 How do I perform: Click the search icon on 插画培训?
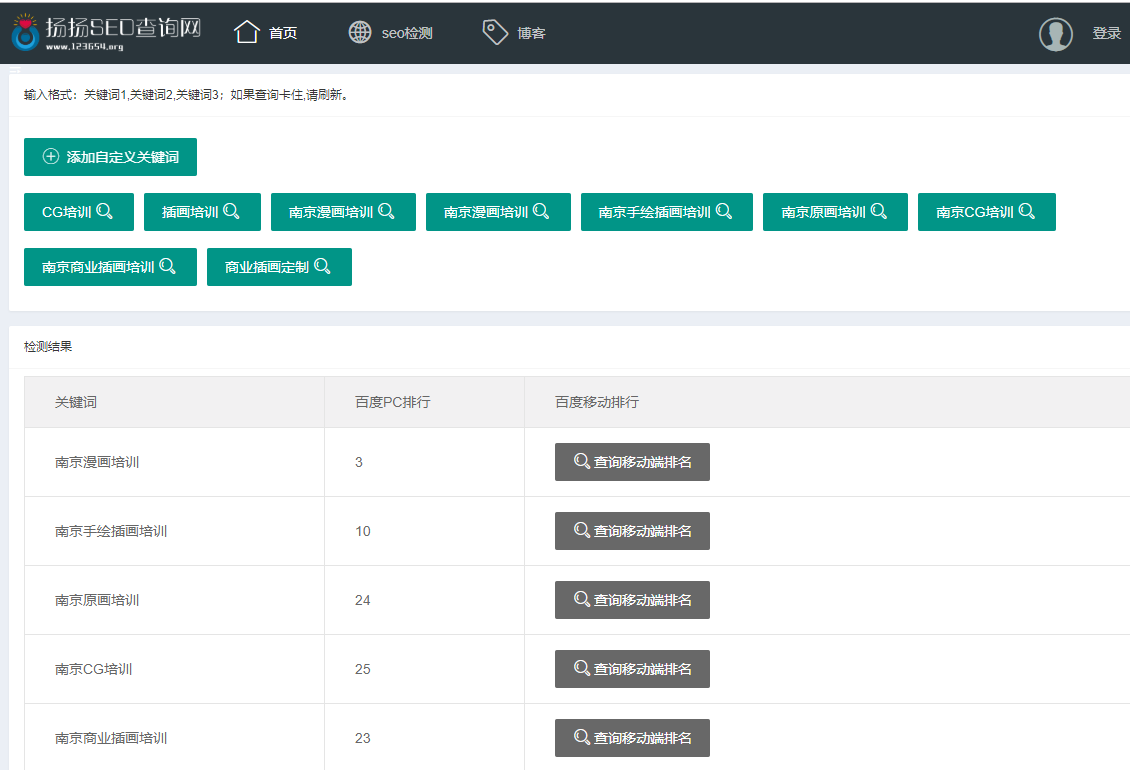(x=231, y=211)
